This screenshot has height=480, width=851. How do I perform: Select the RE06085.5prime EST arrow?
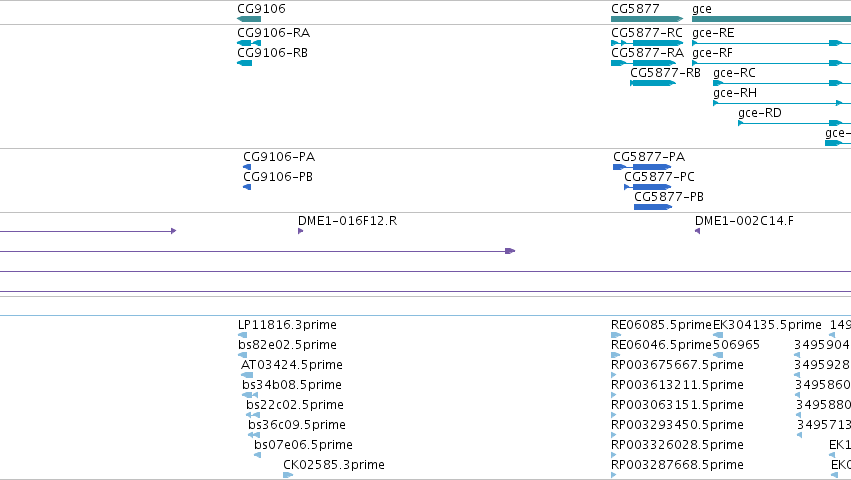click(616, 335)
